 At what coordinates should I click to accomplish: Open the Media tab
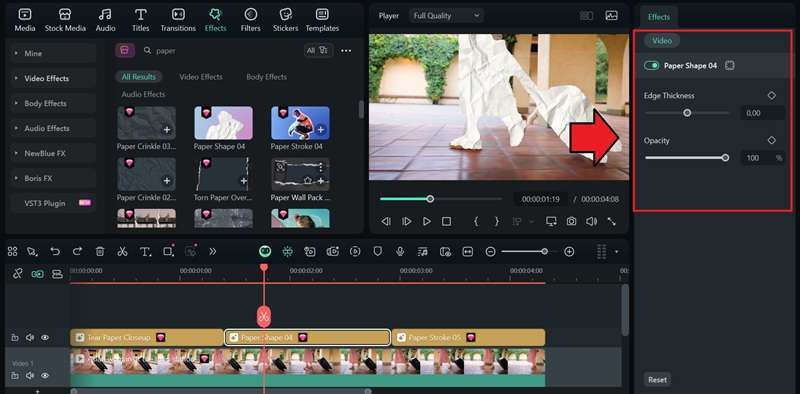[24, 20]
